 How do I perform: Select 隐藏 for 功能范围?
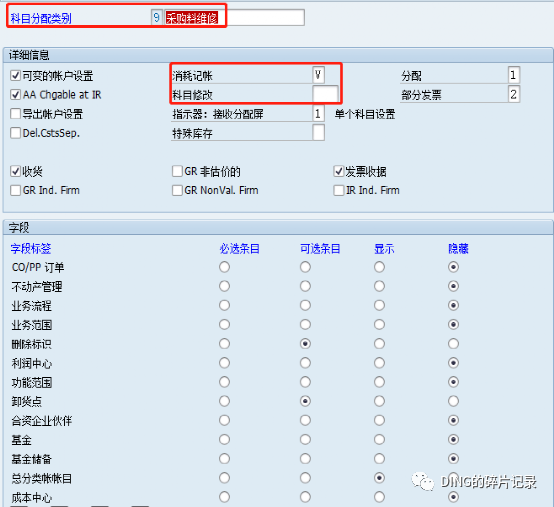(453, 382)
